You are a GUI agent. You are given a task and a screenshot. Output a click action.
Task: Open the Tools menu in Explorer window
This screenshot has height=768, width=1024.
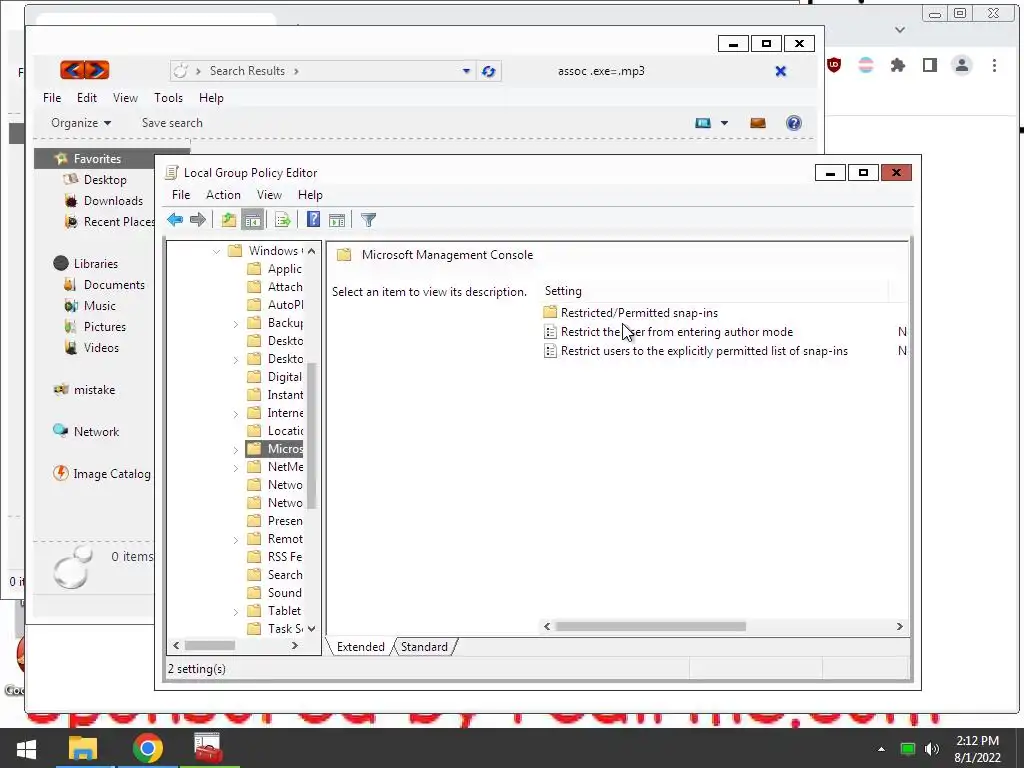click(x=168, y=97)
